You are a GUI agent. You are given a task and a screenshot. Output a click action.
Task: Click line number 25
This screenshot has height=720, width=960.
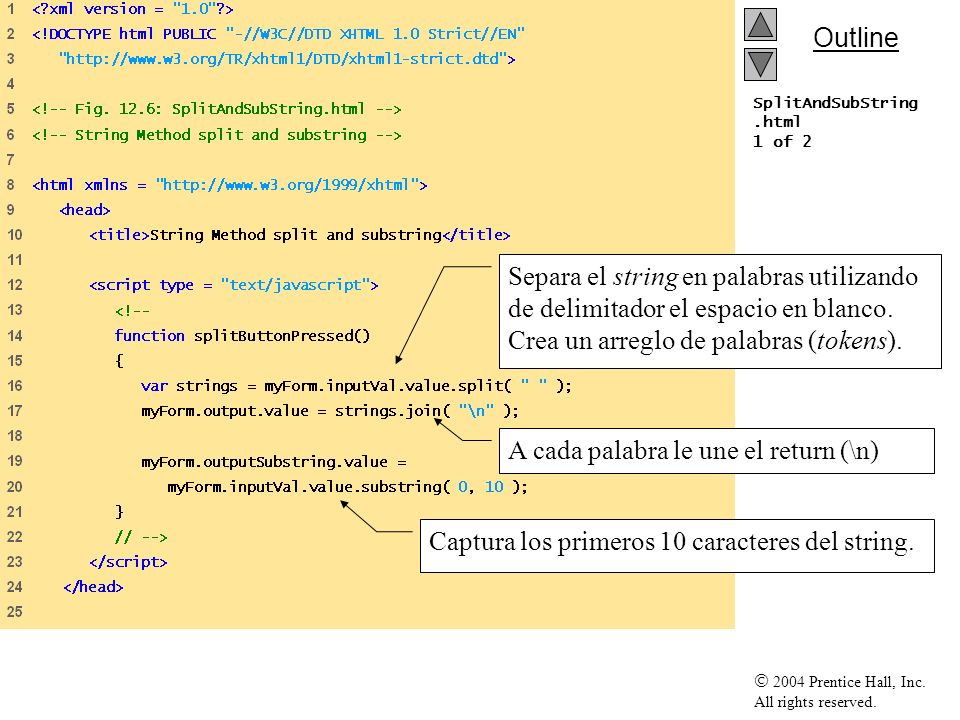tap(15, 612)
